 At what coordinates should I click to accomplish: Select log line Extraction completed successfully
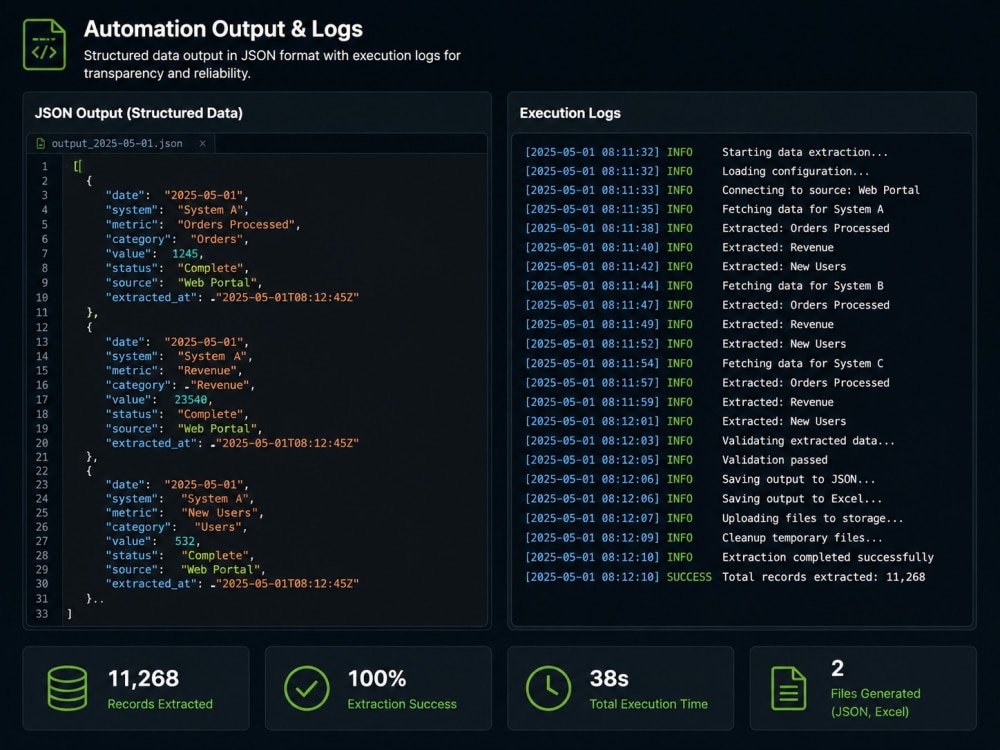(729, 557)
